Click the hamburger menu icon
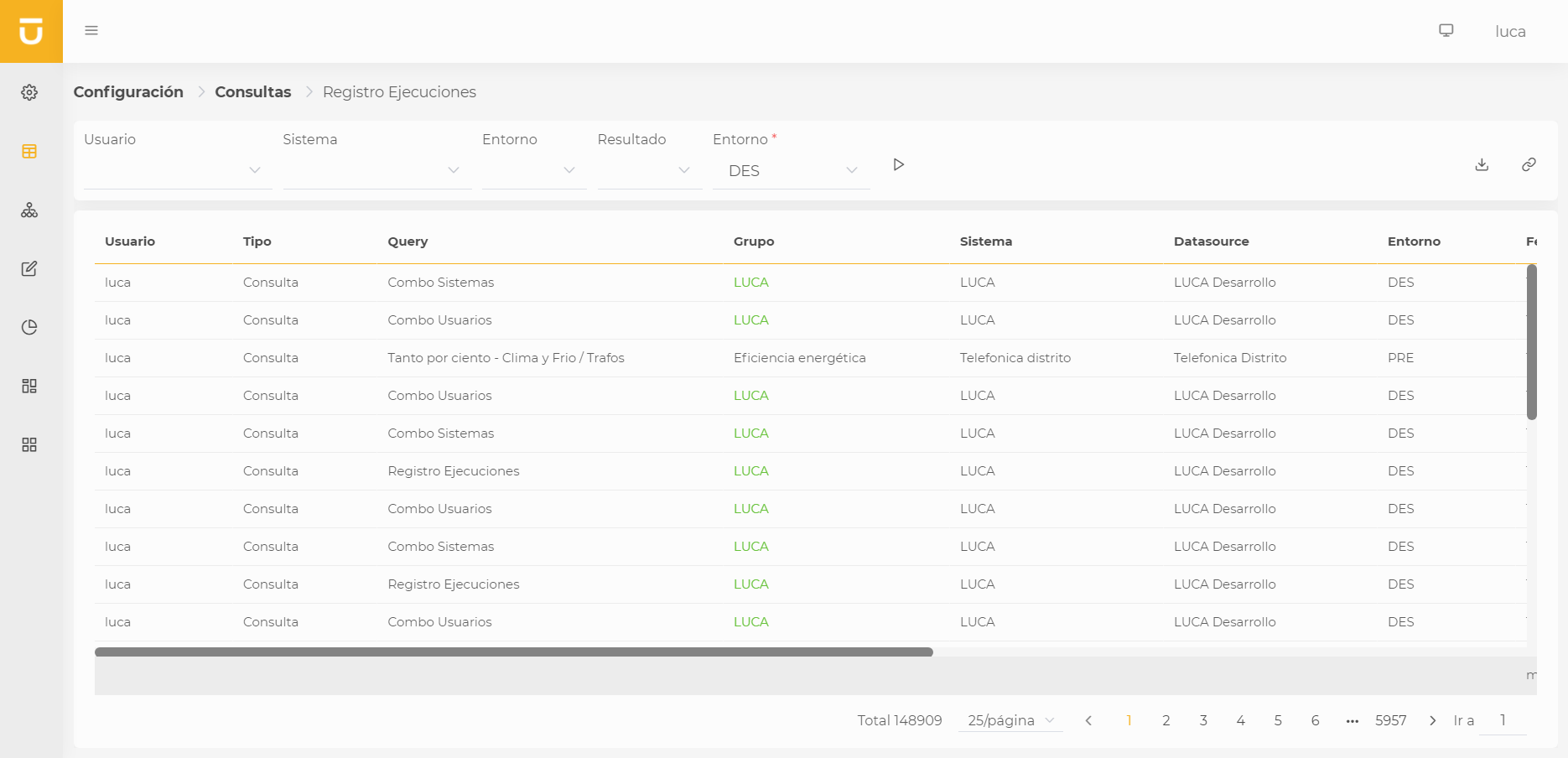The image size is (1568, 758). pyautogui.click(x=91, y=31)
